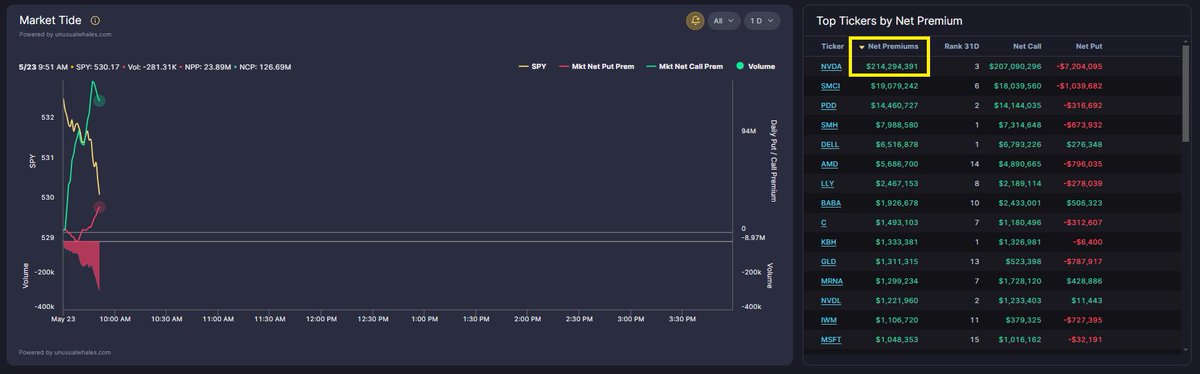Sort table by Ticker column header
1200x374 pixels.
(832, 46)
